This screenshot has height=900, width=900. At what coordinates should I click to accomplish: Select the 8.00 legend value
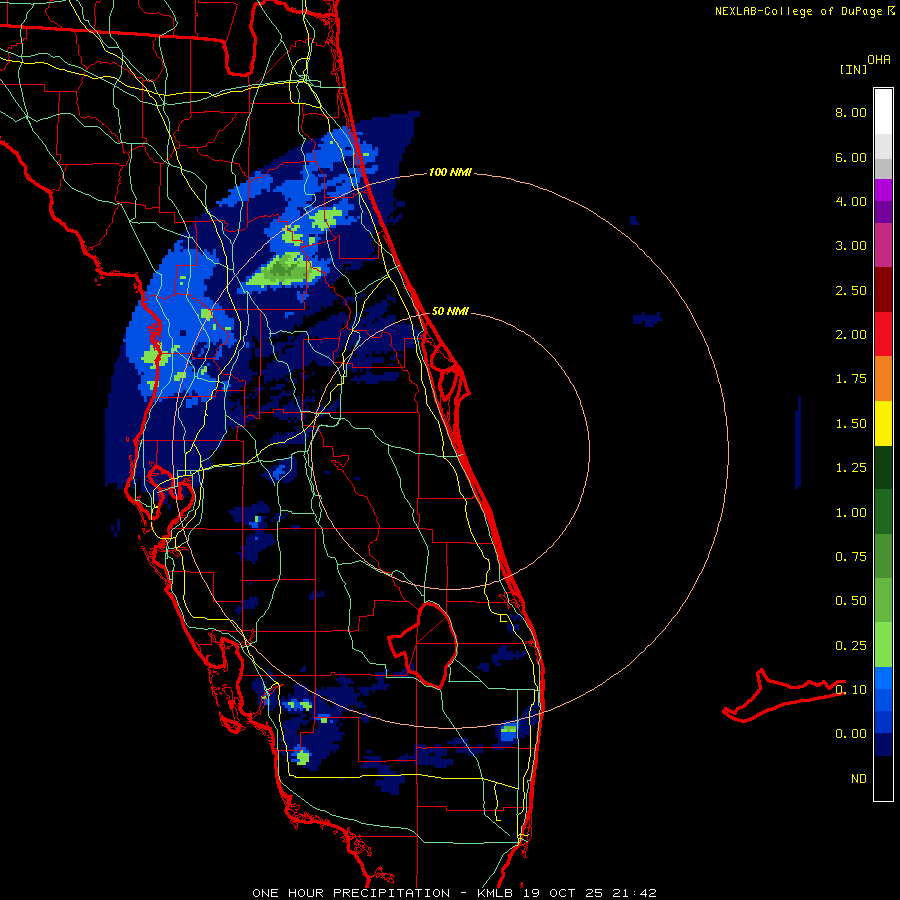851,112
